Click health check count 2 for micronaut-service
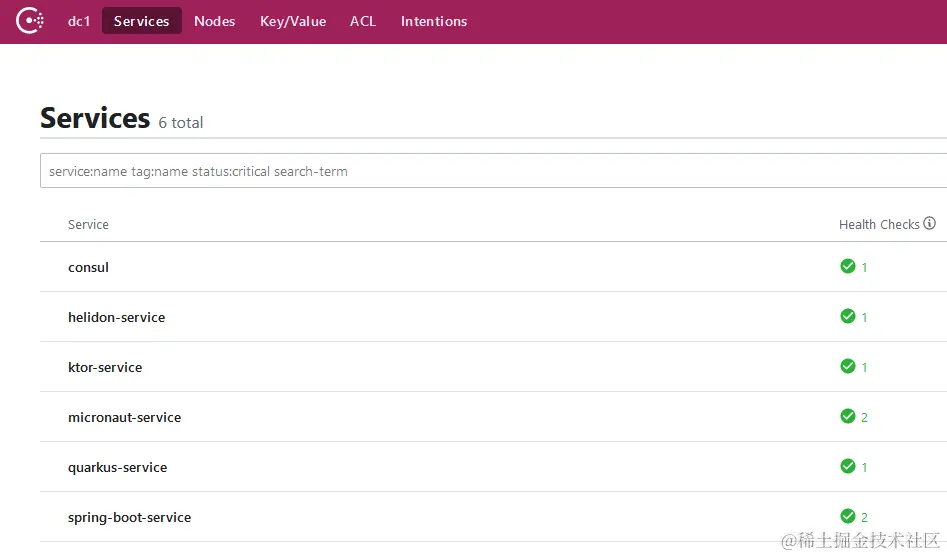The height and width of the screenshot is (557, 947). (x=864, y=417)
